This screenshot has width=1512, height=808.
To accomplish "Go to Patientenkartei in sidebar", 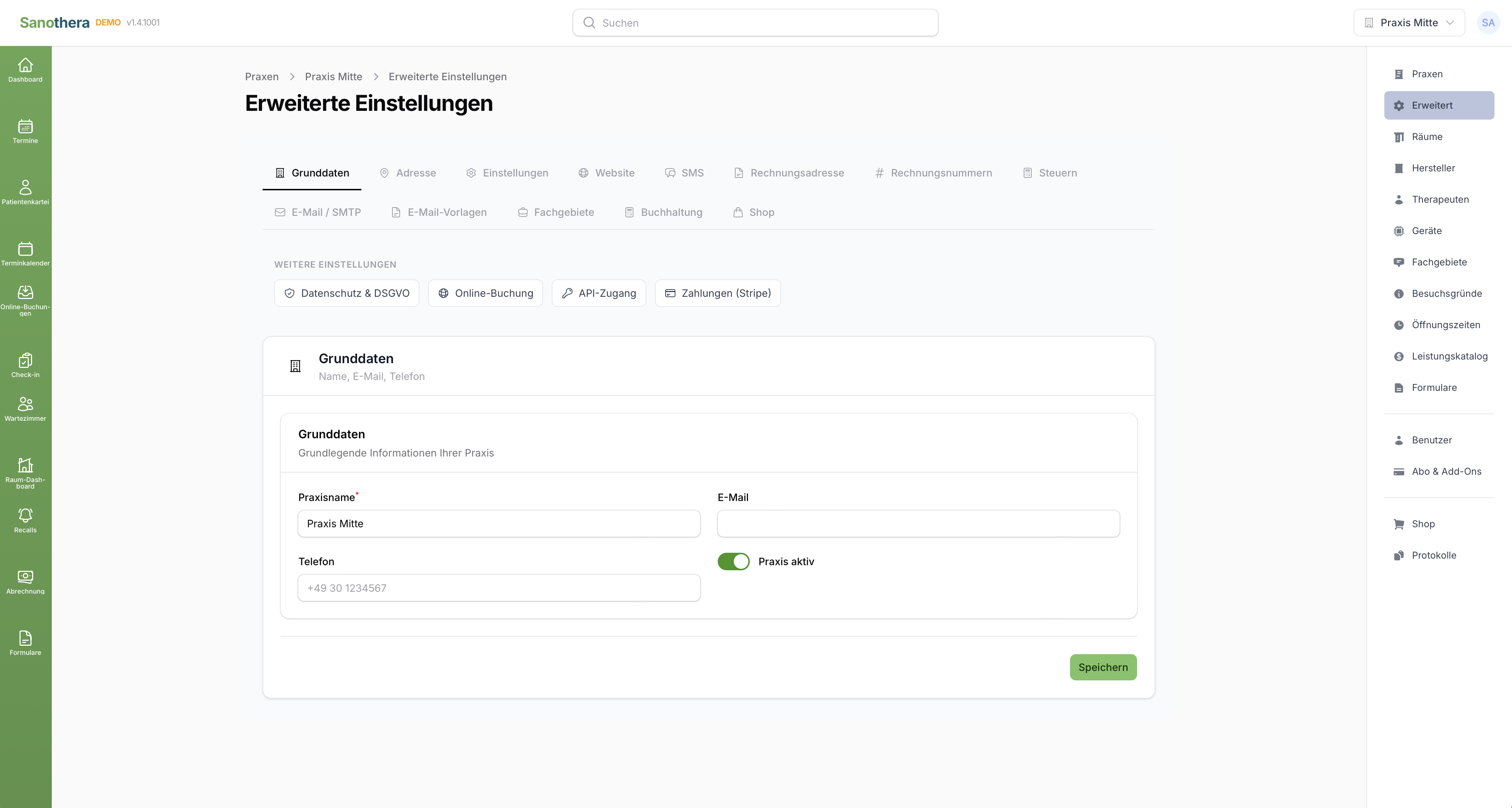I will 25,193.
